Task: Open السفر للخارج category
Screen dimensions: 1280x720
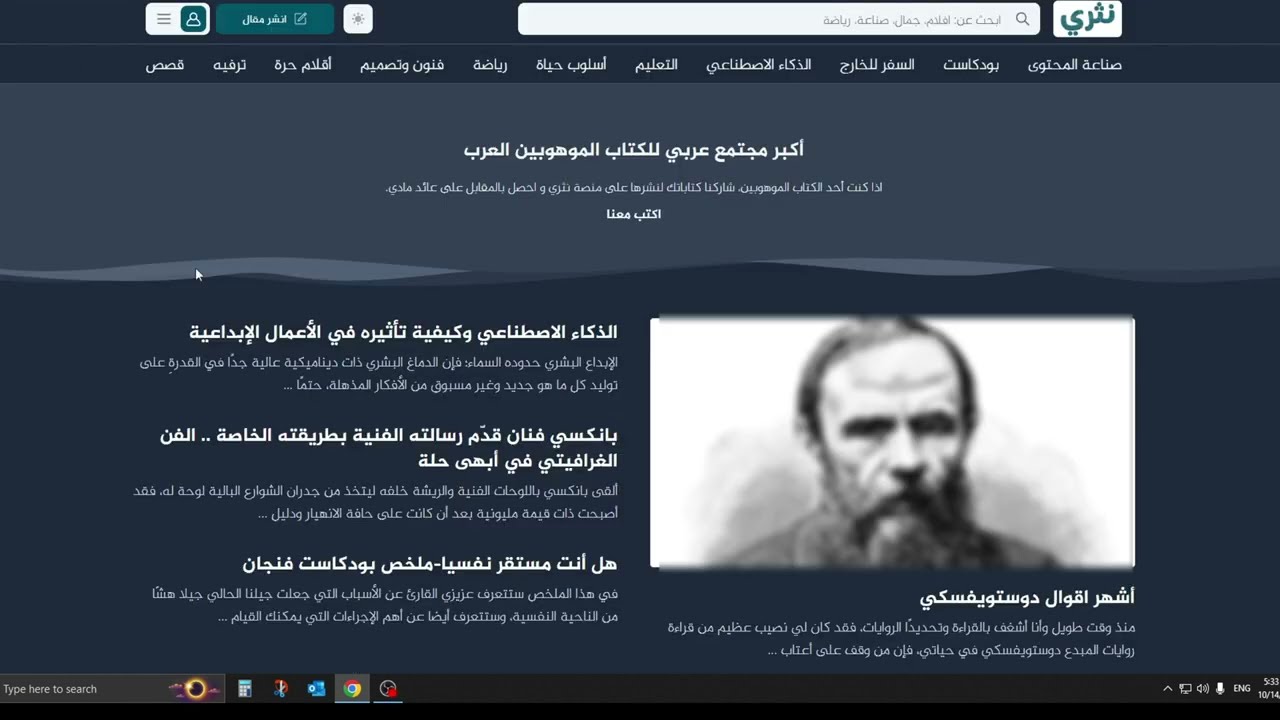Action: pyautogui.click(x=877, y=64)
